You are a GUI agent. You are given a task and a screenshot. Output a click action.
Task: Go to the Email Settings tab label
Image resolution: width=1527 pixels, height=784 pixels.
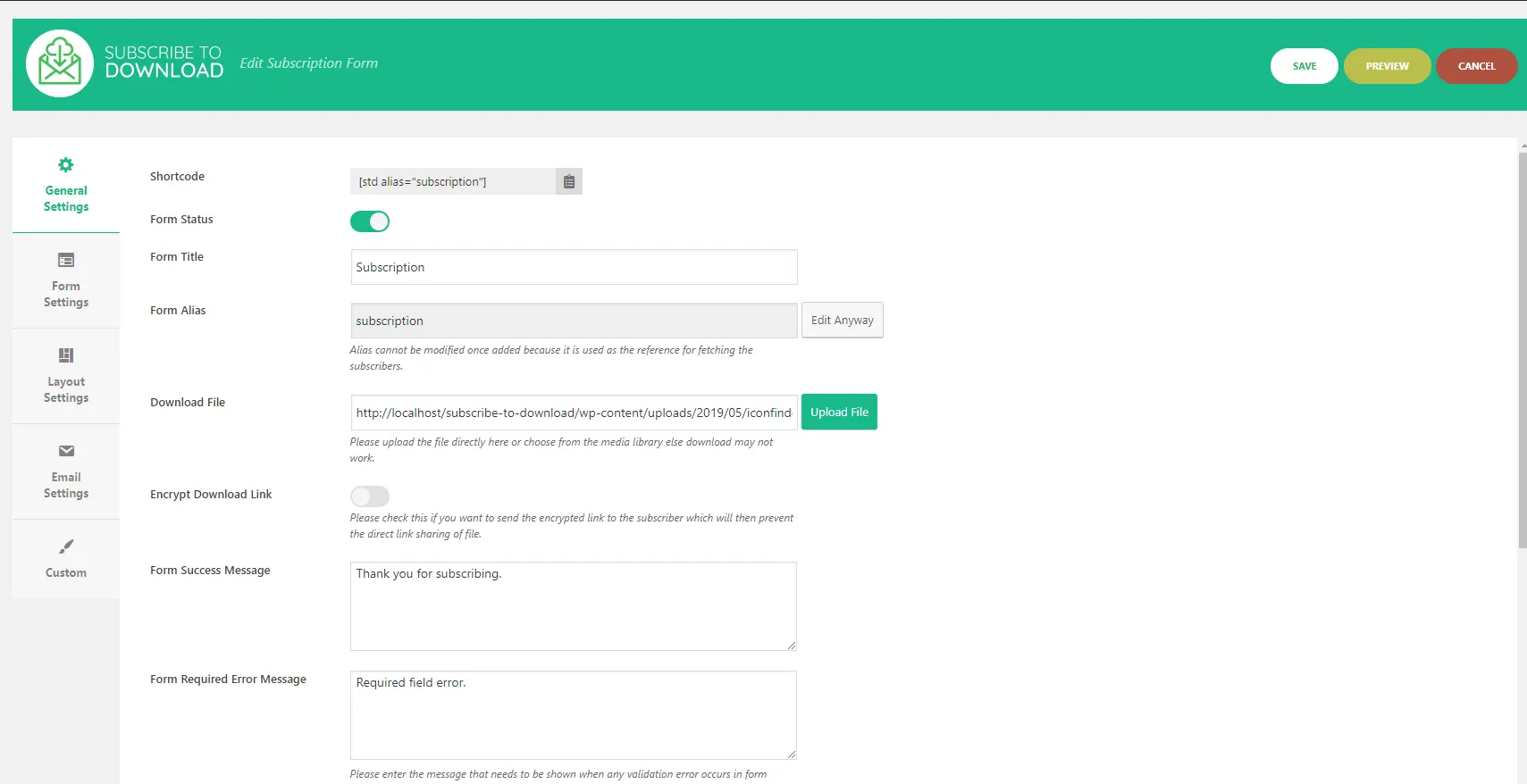tap(66, 485)
